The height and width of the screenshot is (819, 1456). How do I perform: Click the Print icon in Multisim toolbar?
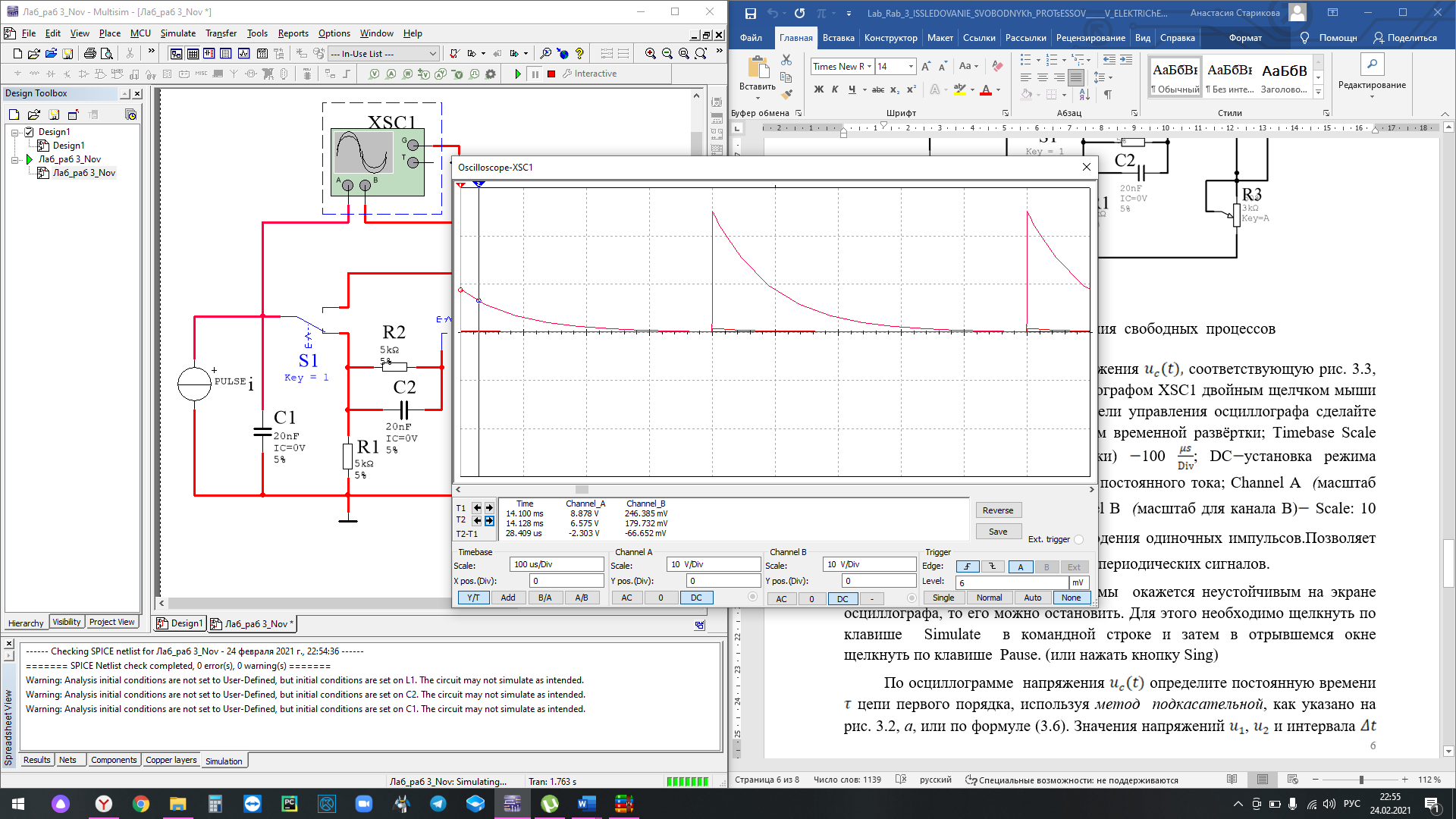pos(89,54)
